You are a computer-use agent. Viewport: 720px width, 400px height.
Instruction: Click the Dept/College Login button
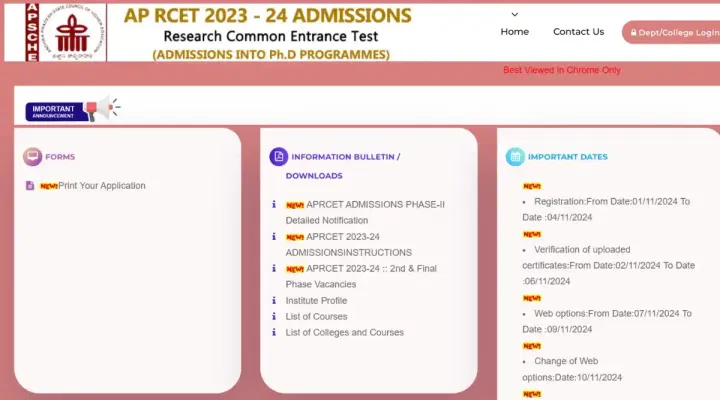[673, 33]
